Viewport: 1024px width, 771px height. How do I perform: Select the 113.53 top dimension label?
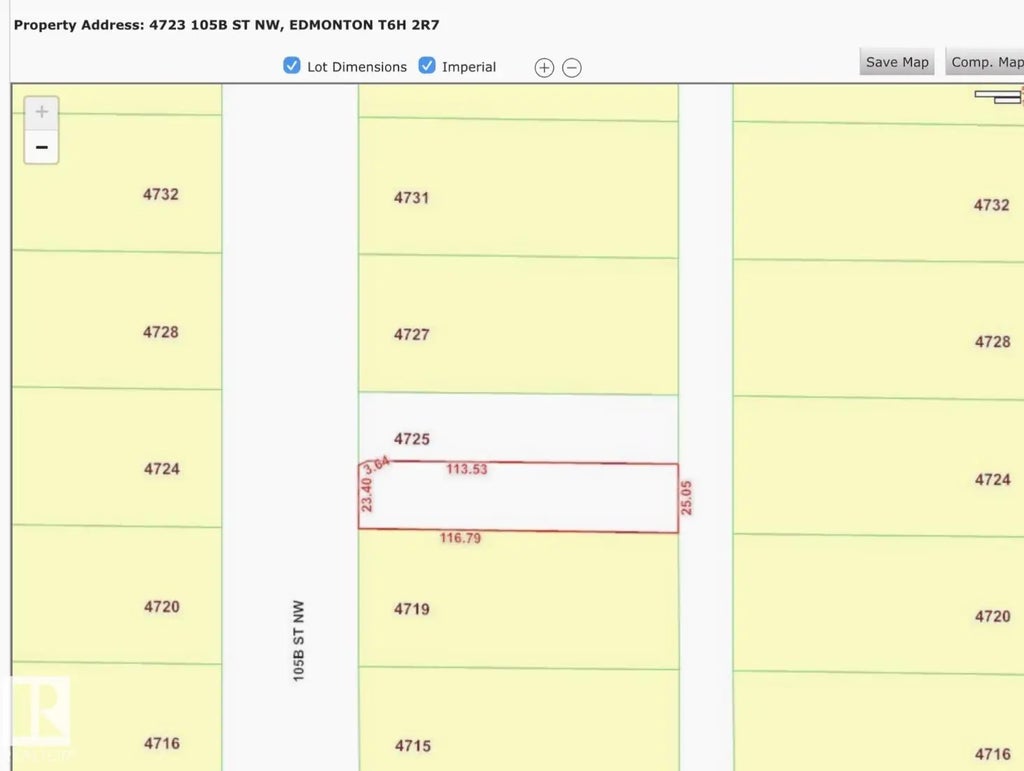tap(466, 469)
